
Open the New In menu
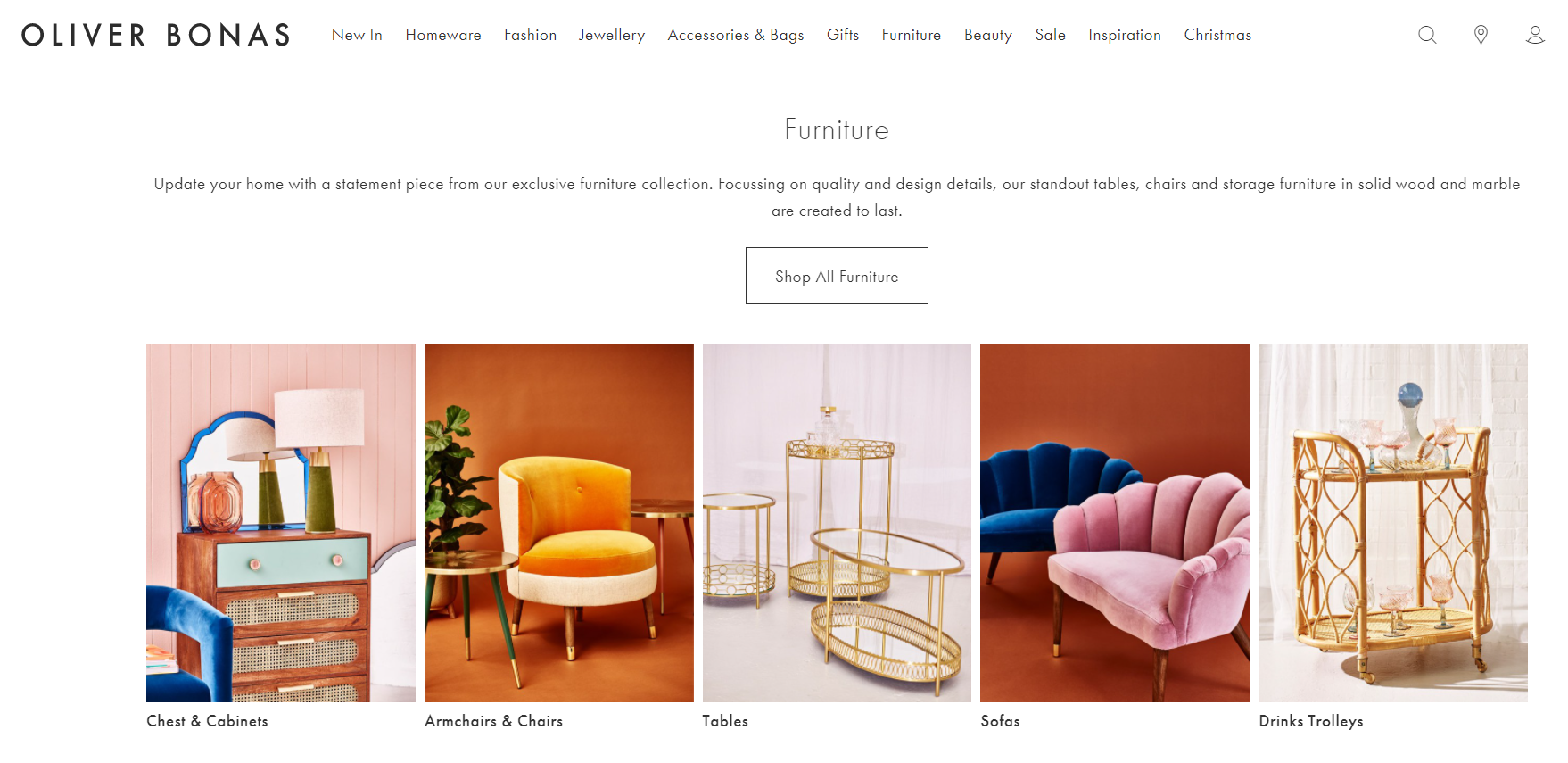coord(357,35)
